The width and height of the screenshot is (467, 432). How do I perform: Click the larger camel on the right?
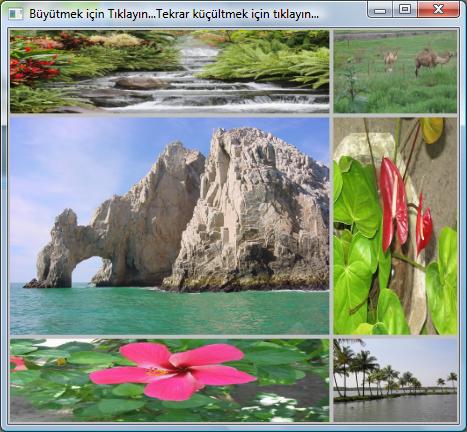[x=433, y=61]
